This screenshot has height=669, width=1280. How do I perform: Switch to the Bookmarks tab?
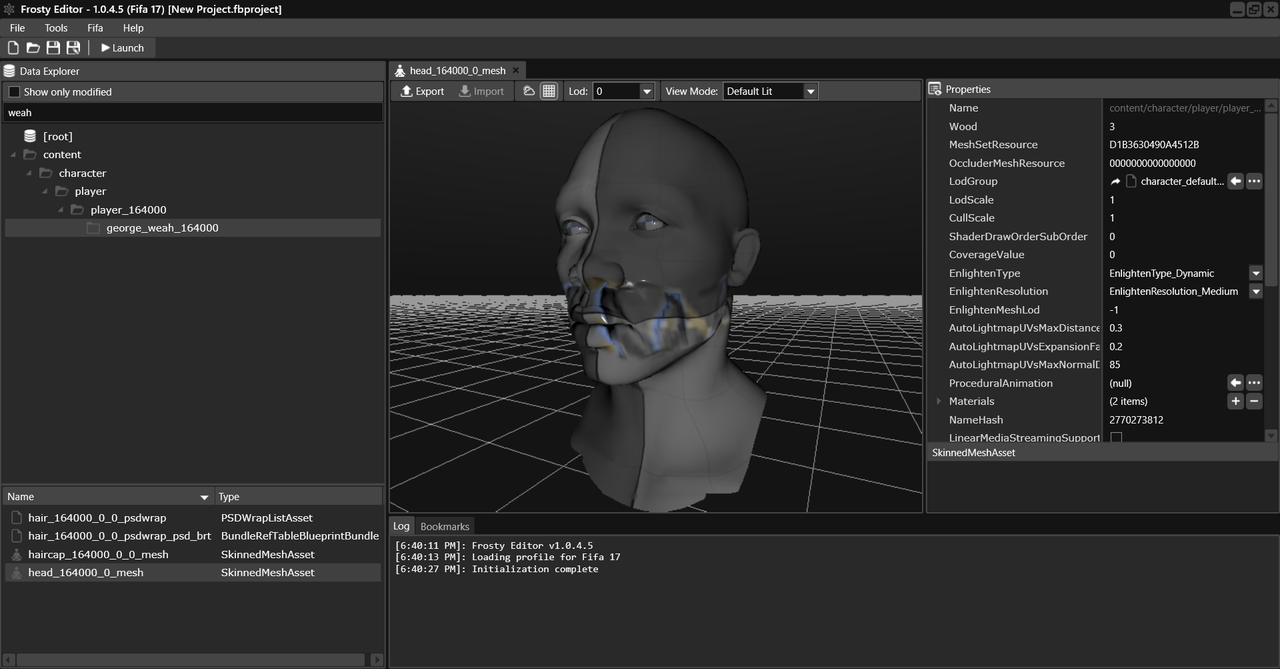click(444, 526)
